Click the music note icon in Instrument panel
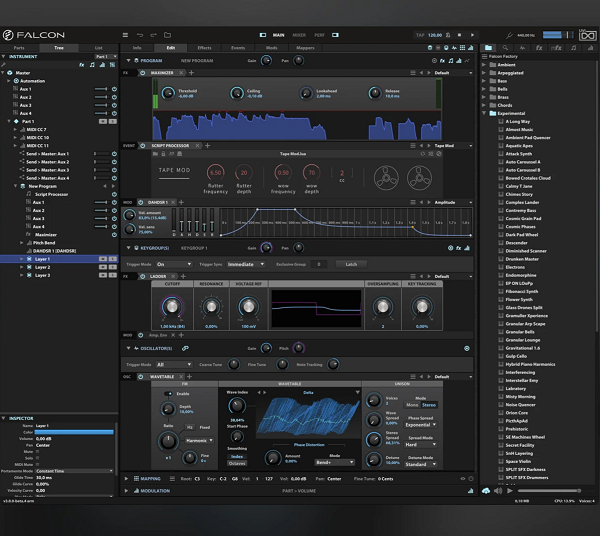Image resolution: width=600 pixels, height=536 pixels. pos(92,65)
